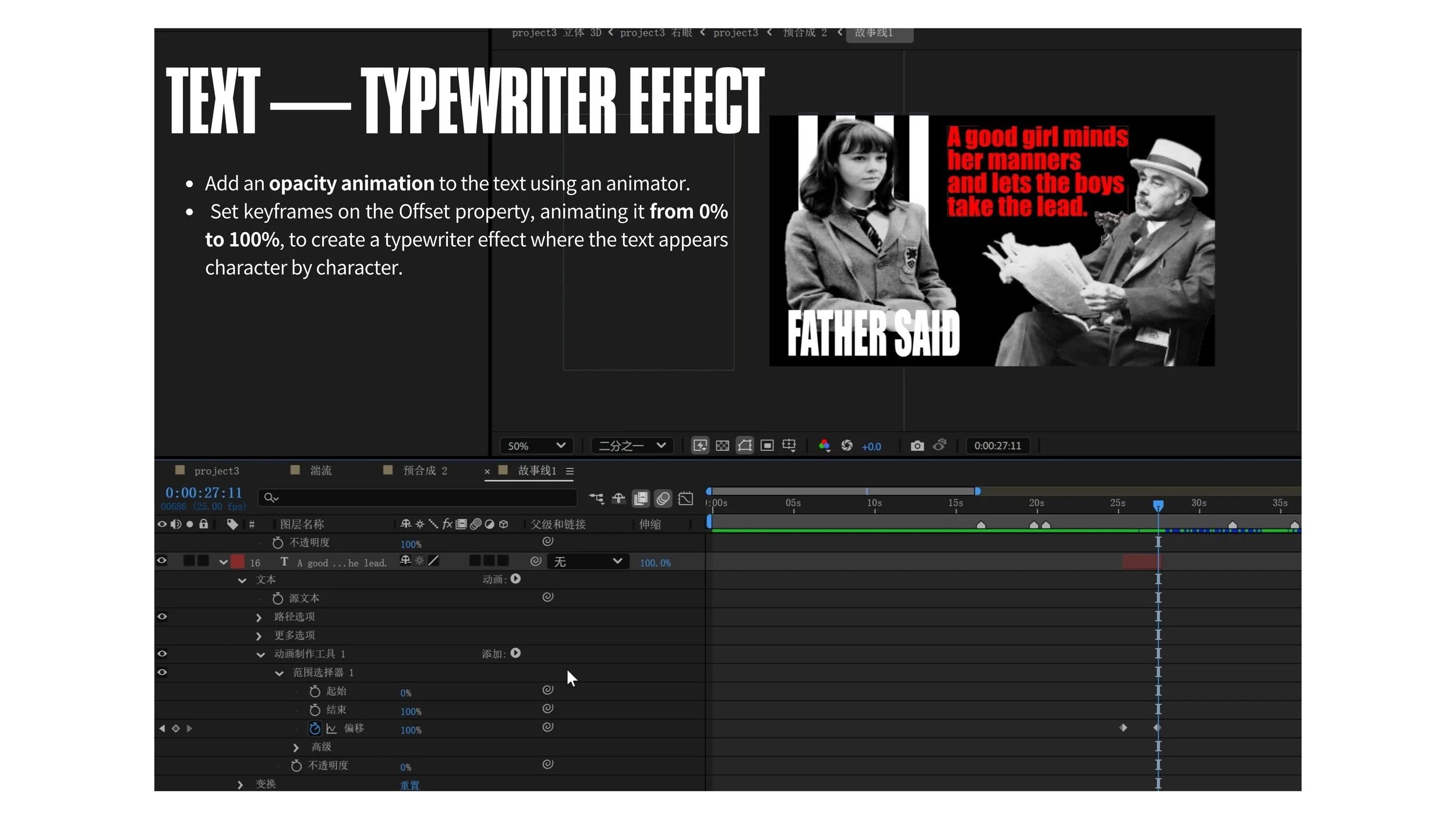Enable motion blur for timeline layers
Viewport: 1456px width, 819px height.
click(x=663, y=499)
